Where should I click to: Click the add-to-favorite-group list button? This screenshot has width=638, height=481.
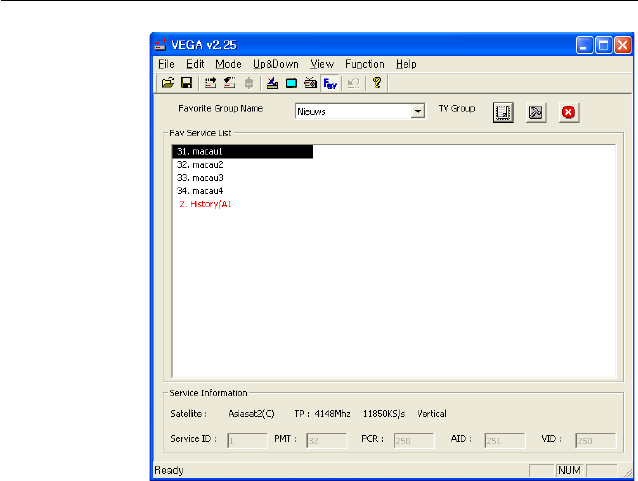503,112
